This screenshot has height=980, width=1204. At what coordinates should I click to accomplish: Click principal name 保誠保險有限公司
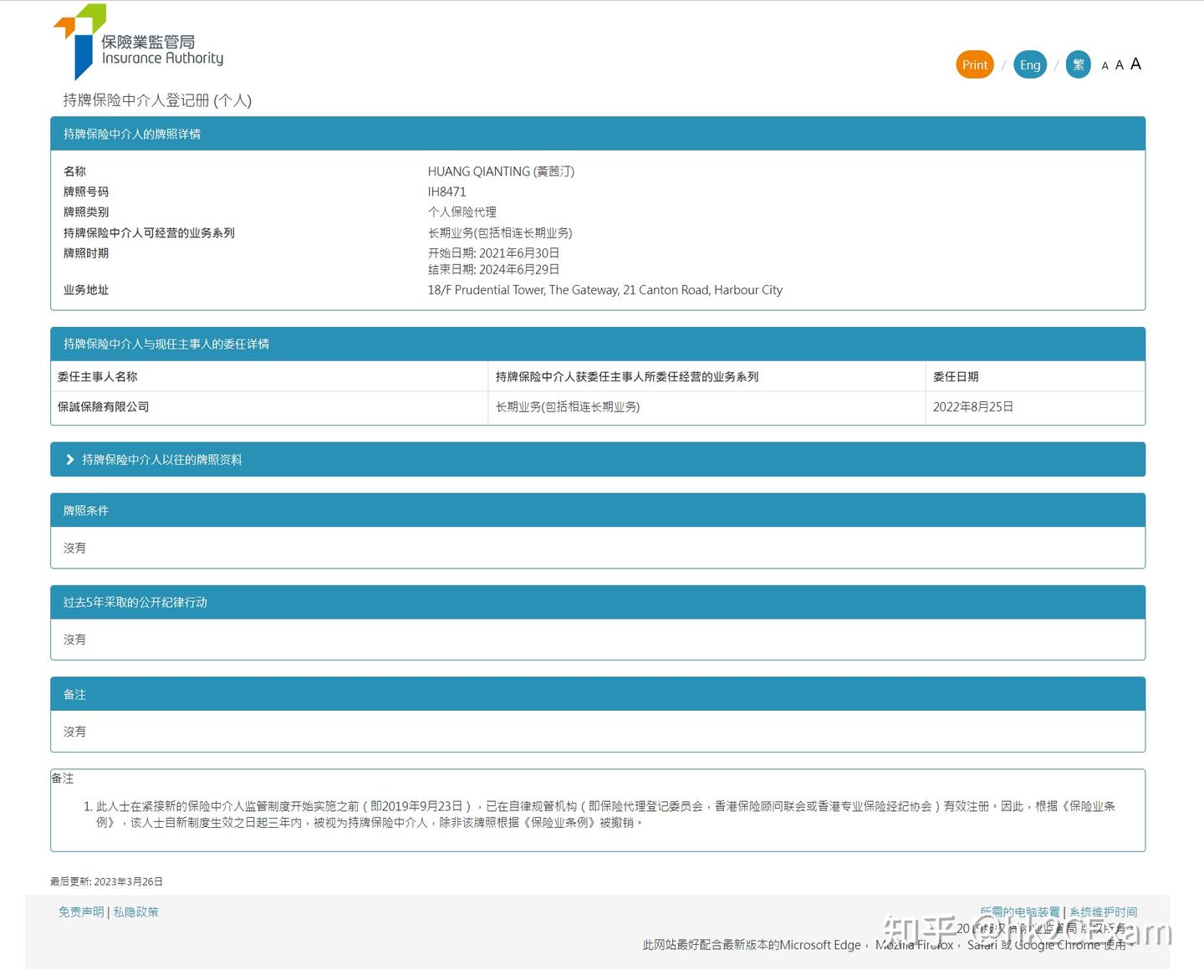click(104, 406)
